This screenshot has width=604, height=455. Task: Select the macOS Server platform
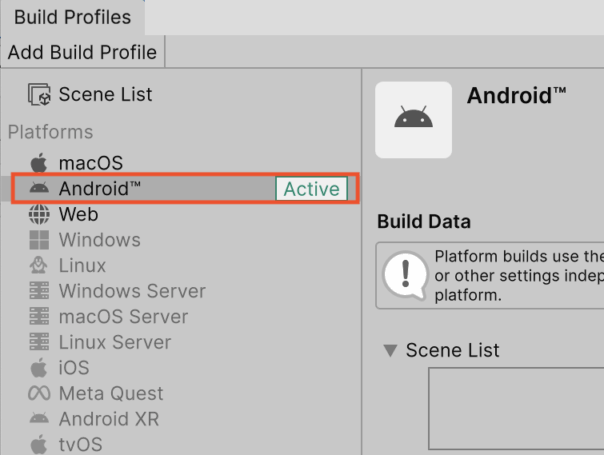pyautogui.click(x=124, y=317)
